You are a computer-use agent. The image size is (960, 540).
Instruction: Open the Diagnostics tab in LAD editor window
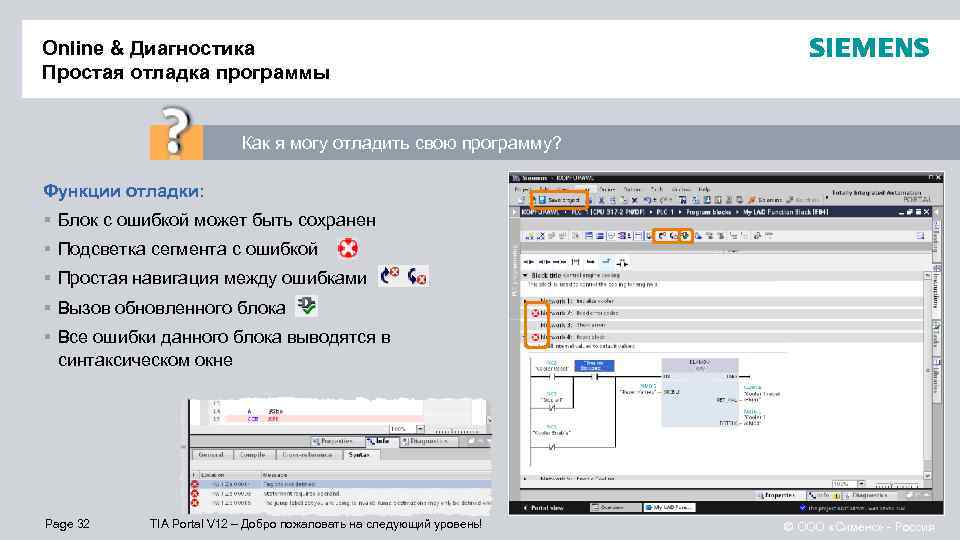[868, 495]
